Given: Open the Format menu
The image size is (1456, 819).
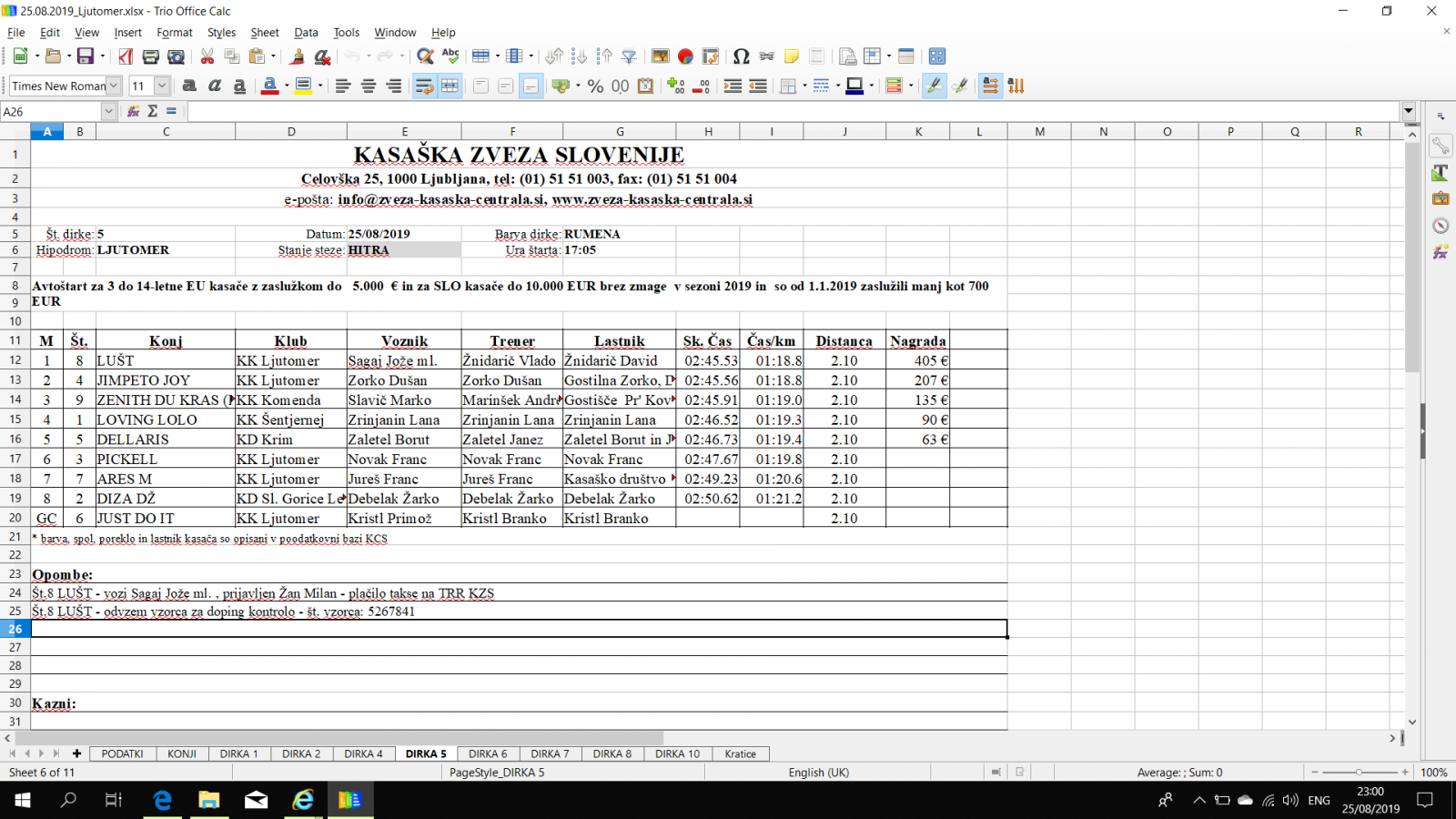Looking at the screenshot, I should [x=174, y=32].
